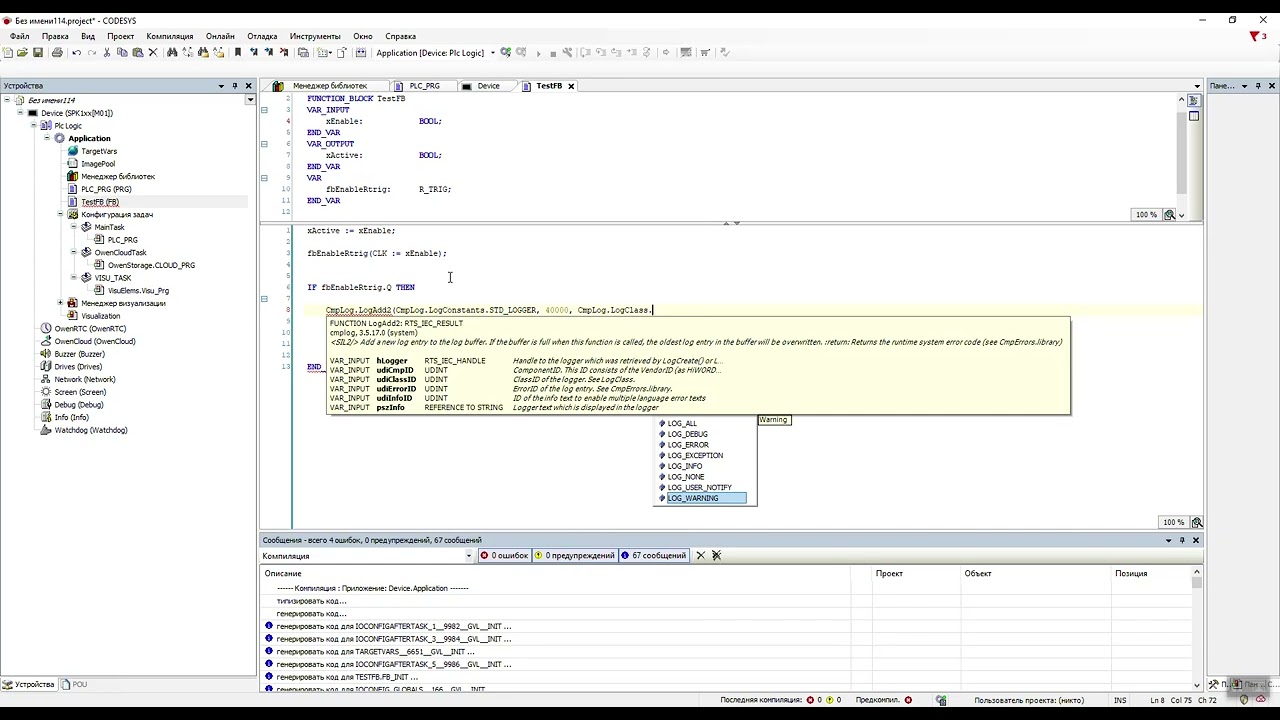
Task: Click the open project folder icon
Action: pos(22,53)
